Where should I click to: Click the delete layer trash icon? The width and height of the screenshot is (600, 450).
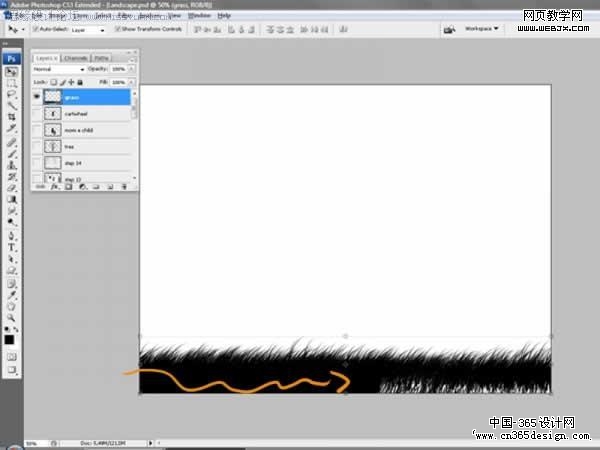click(124, 187)
